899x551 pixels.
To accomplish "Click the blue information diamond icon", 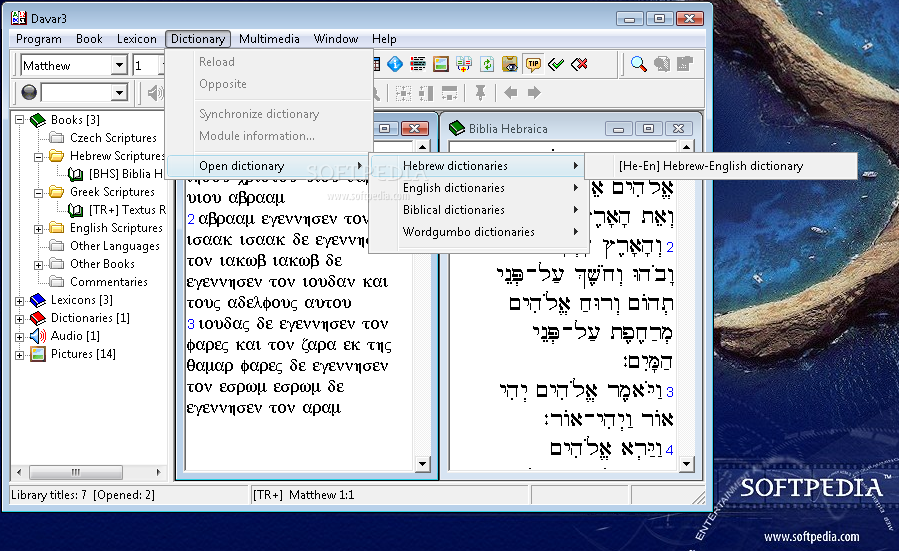I will 395,64.
